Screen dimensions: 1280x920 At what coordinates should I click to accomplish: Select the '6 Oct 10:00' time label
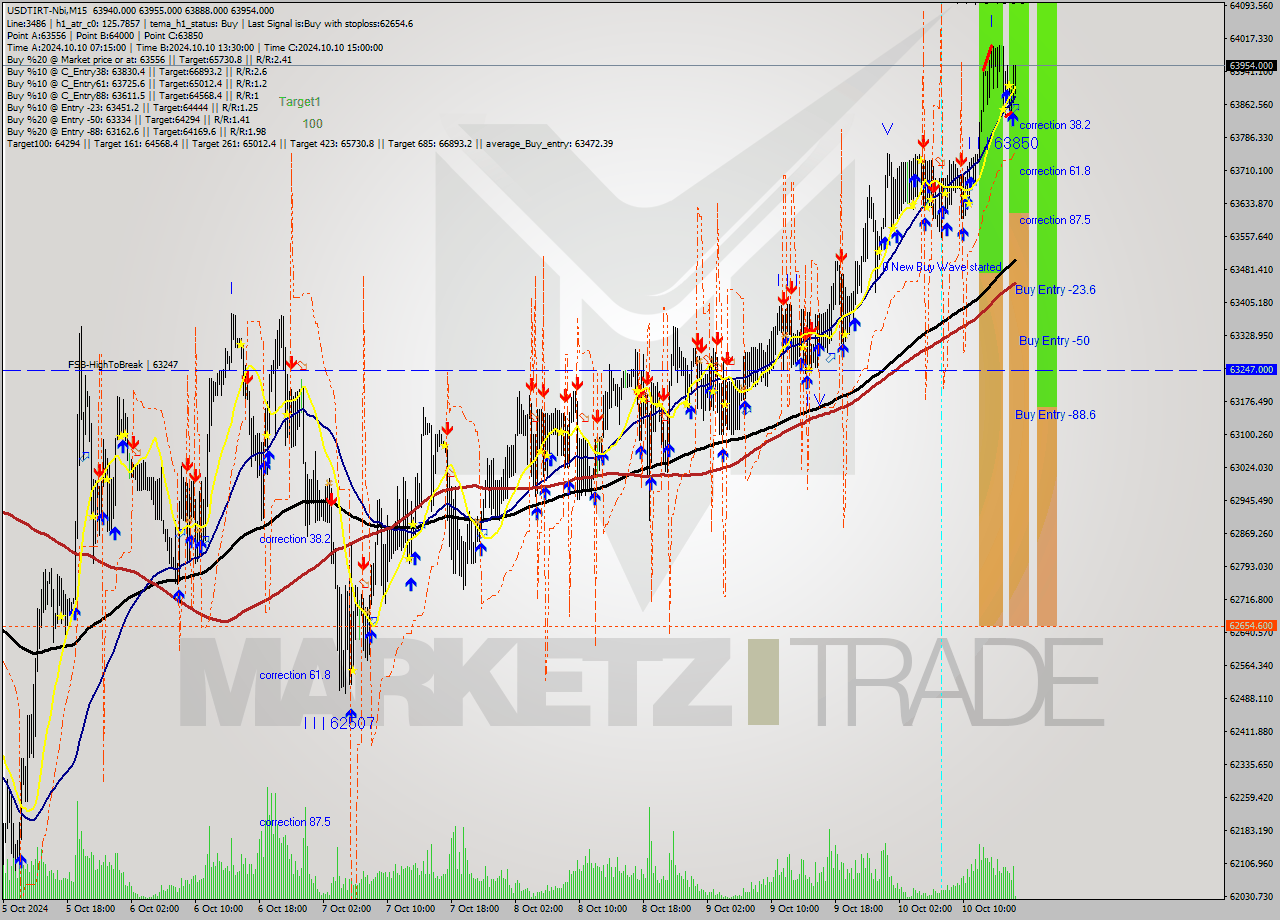pos(218,910)
